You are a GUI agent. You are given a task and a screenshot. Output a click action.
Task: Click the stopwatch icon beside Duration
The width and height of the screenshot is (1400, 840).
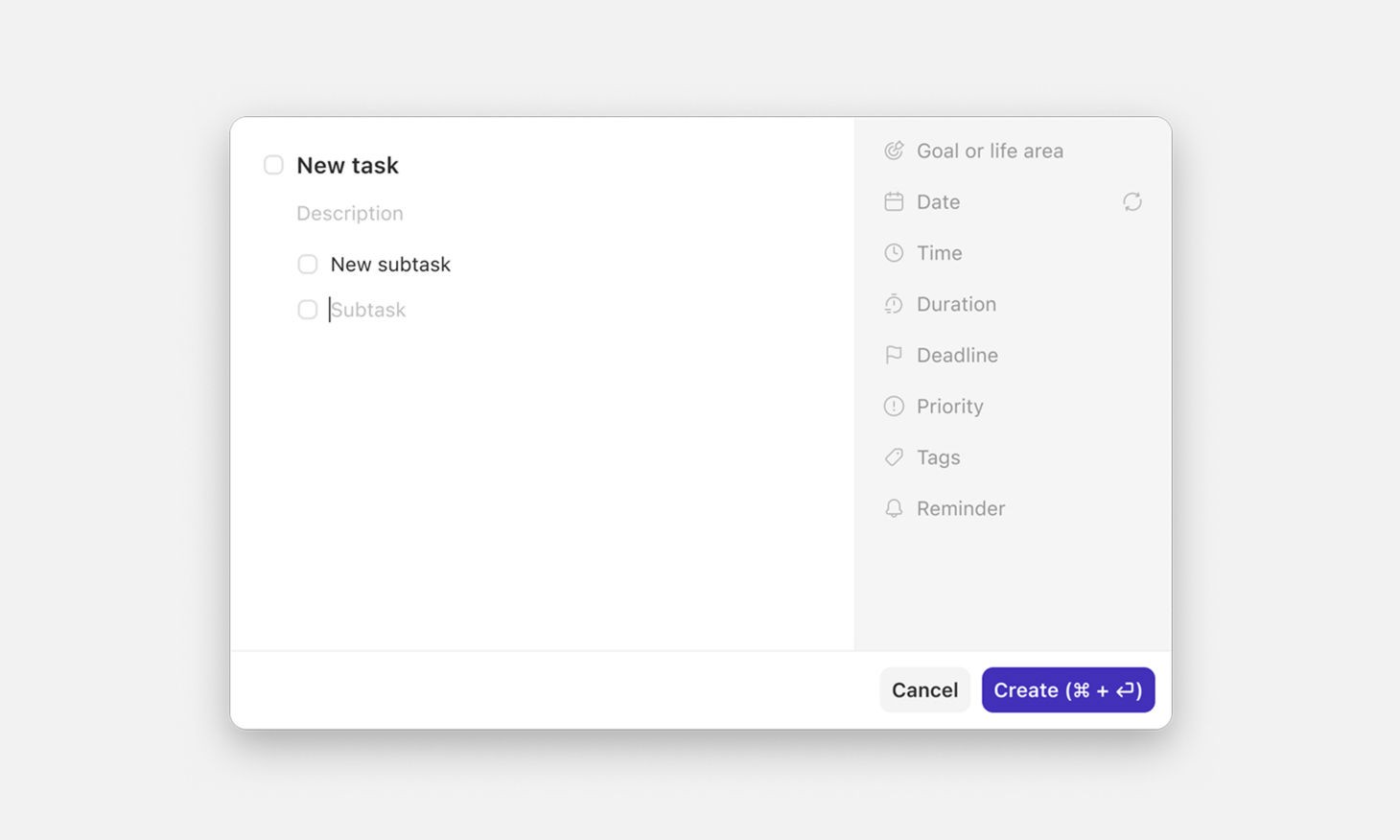894,304
